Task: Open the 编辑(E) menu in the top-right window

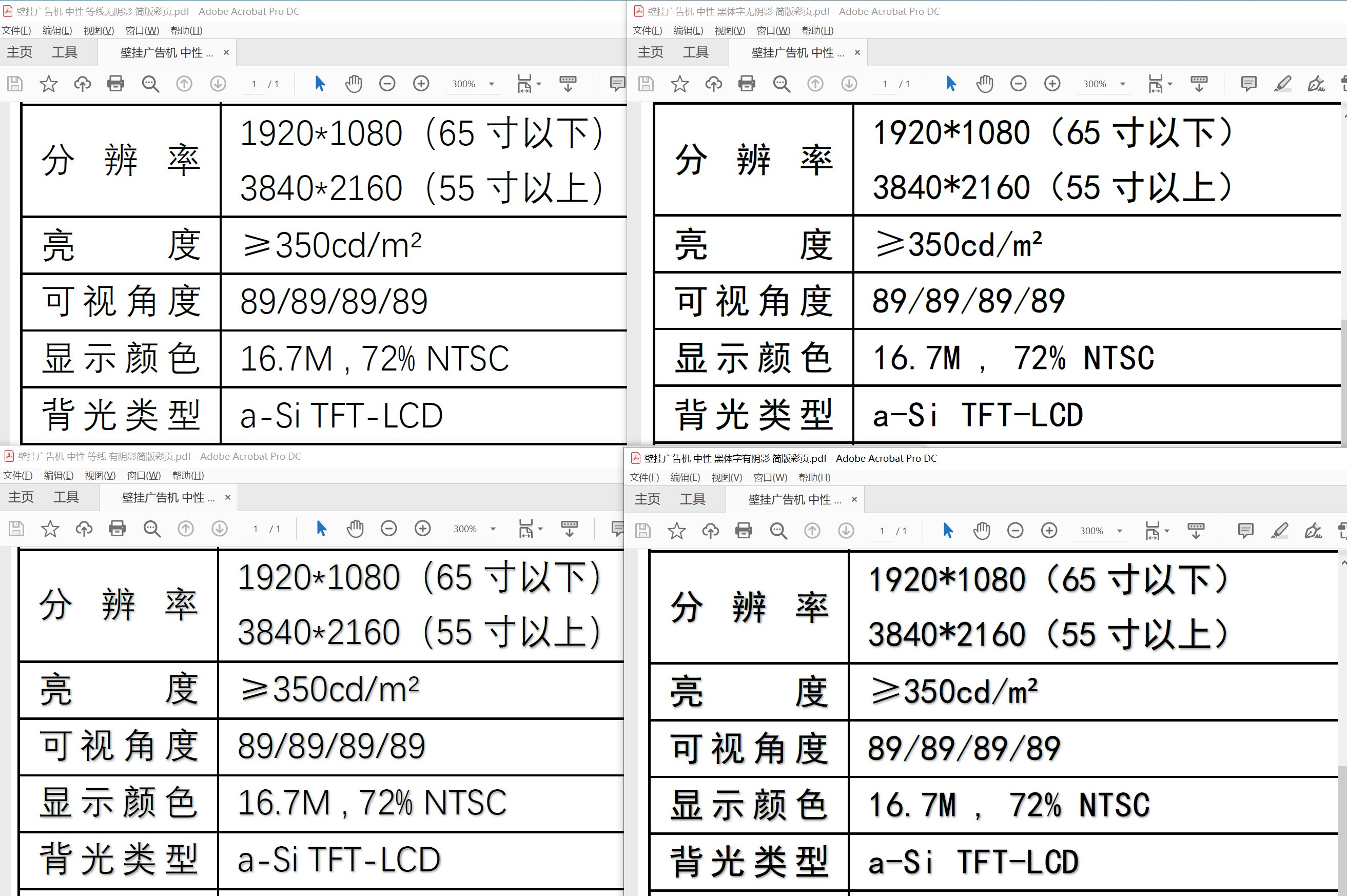Action: (688, 31)
